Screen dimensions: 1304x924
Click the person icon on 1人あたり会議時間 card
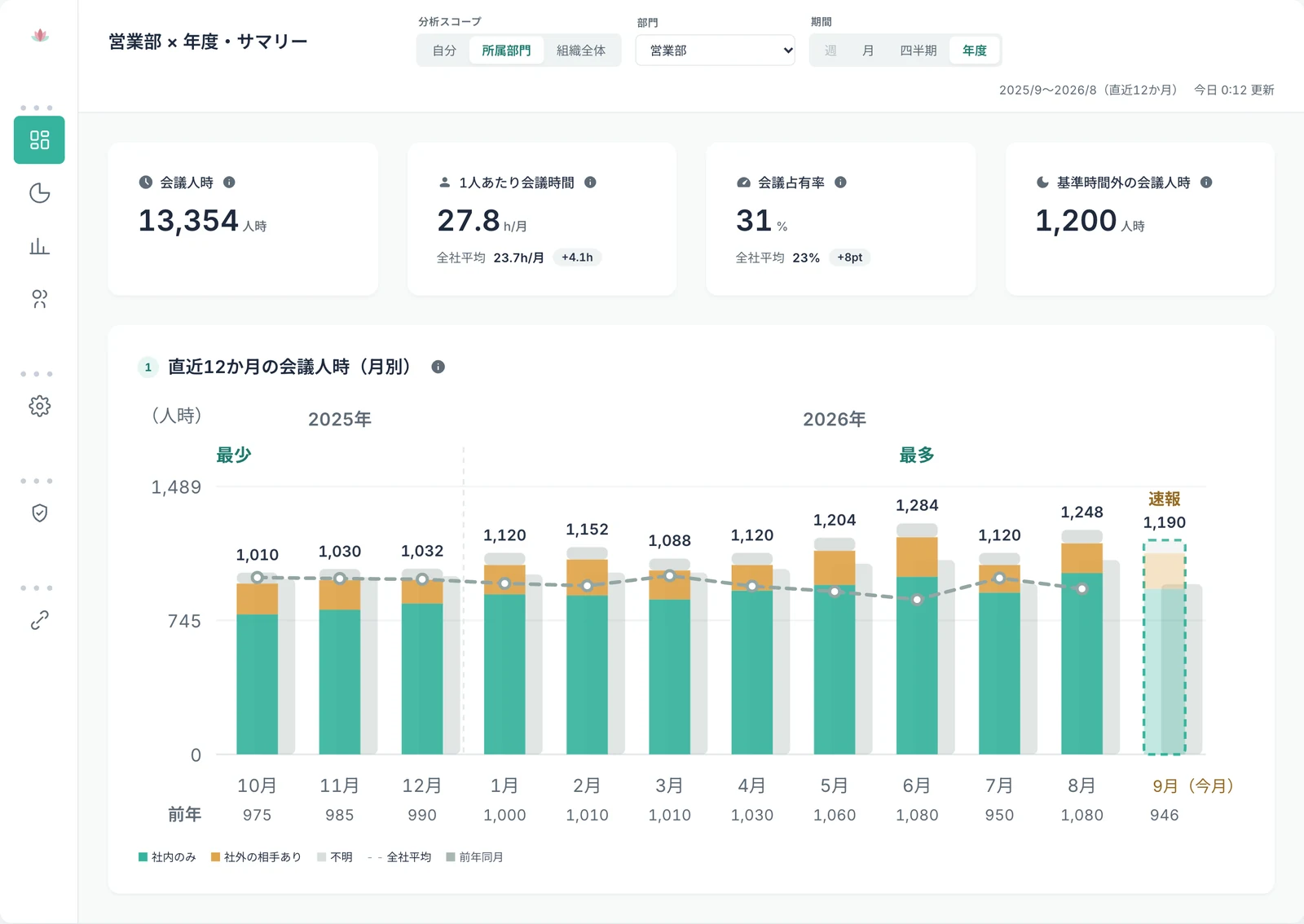(x=445, y=183)
